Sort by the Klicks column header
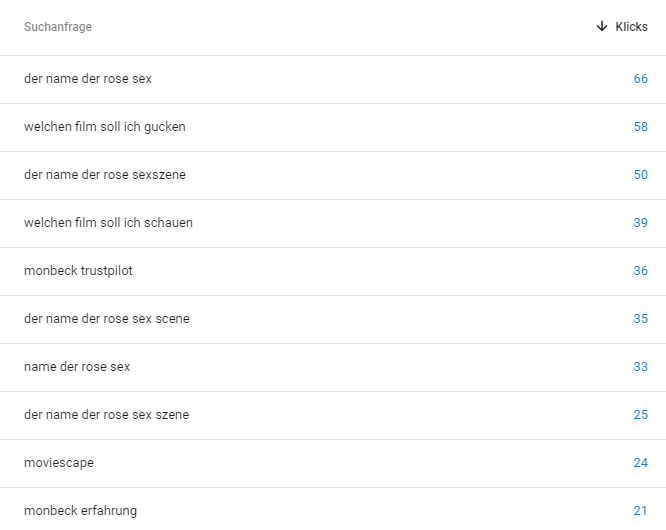Image resolution: width=666 pixels, height=530 pixels. click(x=631, y=27)
